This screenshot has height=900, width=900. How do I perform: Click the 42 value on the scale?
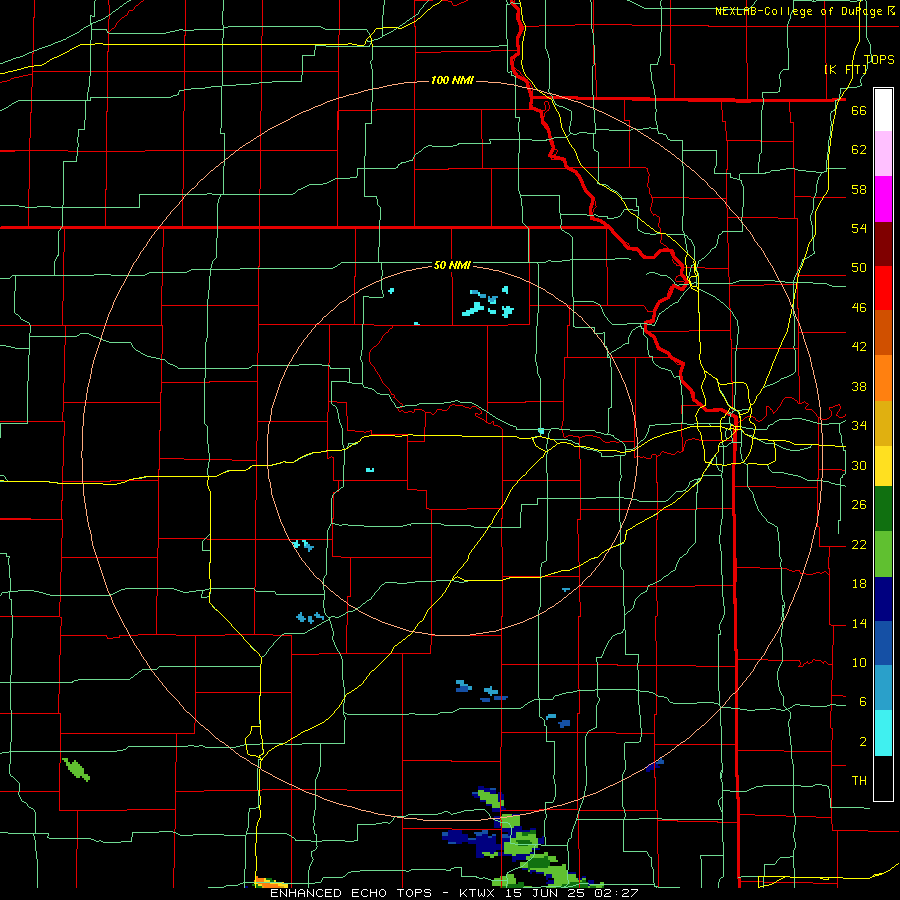tap(859, 347)
